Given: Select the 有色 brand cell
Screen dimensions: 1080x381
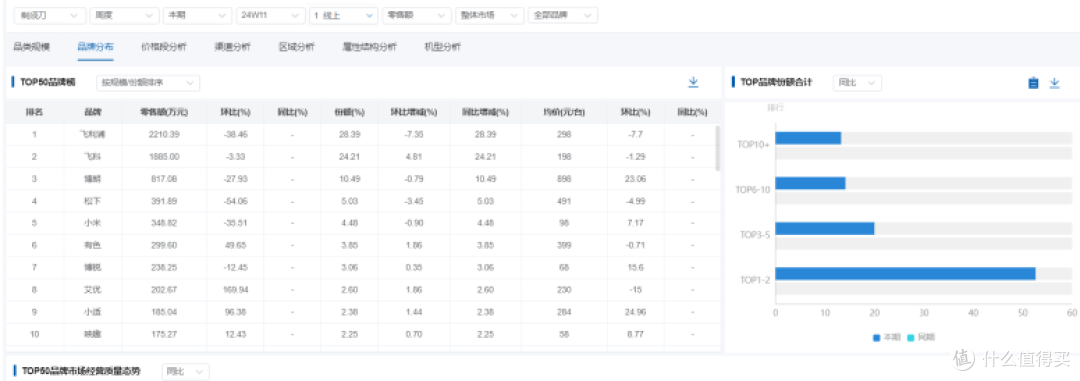Looking at the screenshot, I should (92, 245).
